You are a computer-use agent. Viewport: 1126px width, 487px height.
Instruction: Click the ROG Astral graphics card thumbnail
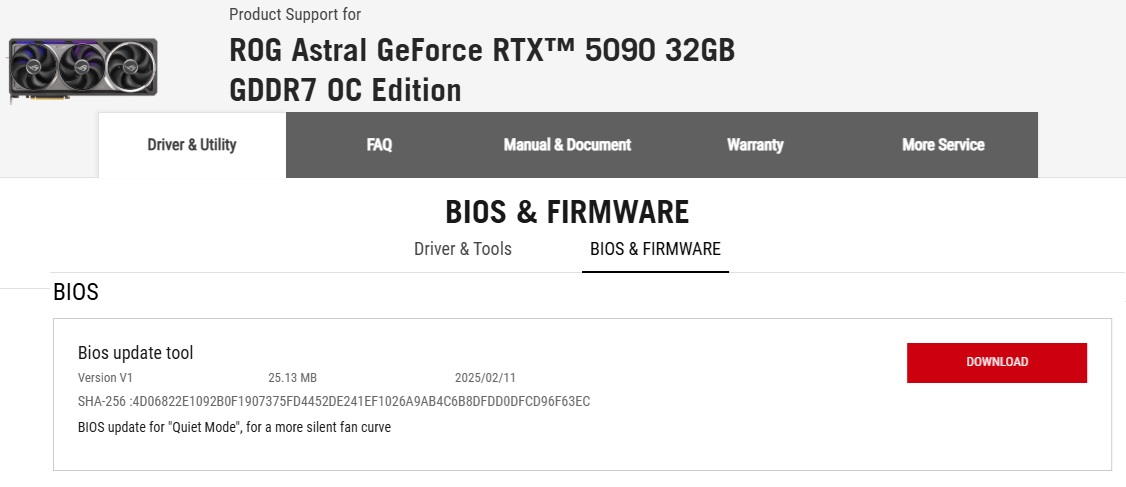(83, 70)
